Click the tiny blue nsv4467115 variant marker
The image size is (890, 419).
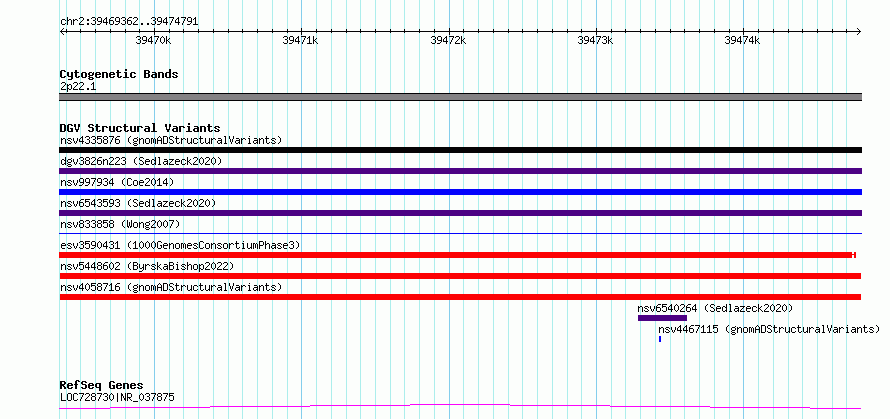(660, 339)
